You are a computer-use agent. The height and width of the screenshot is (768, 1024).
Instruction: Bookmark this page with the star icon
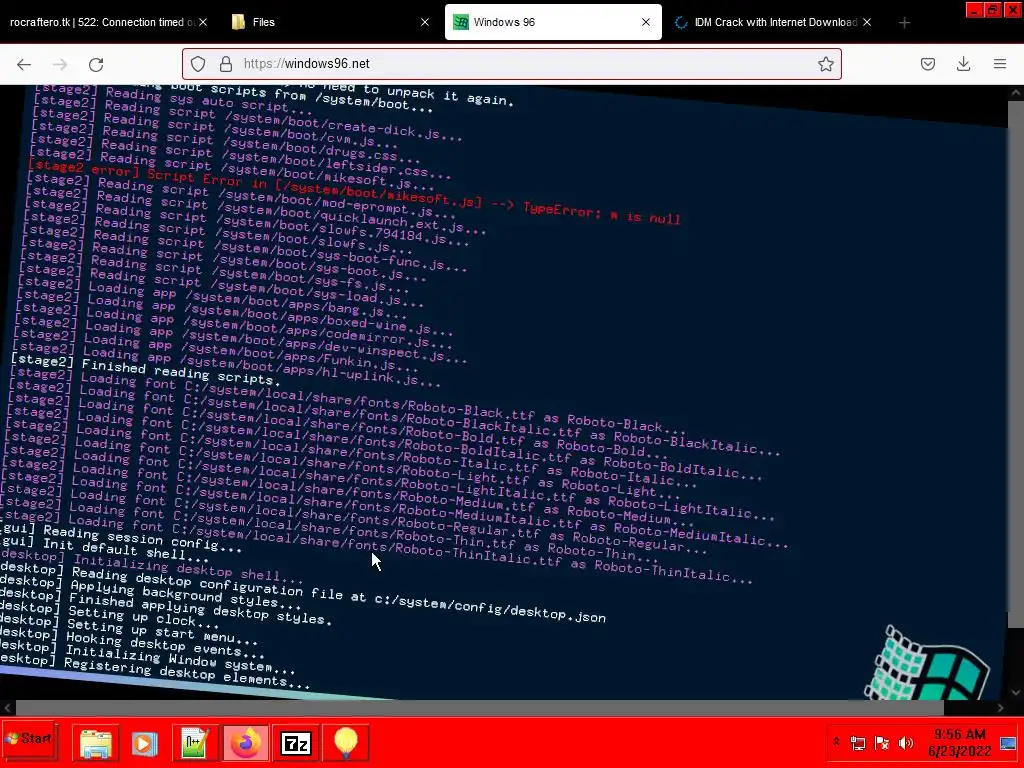tap(825, 64)
